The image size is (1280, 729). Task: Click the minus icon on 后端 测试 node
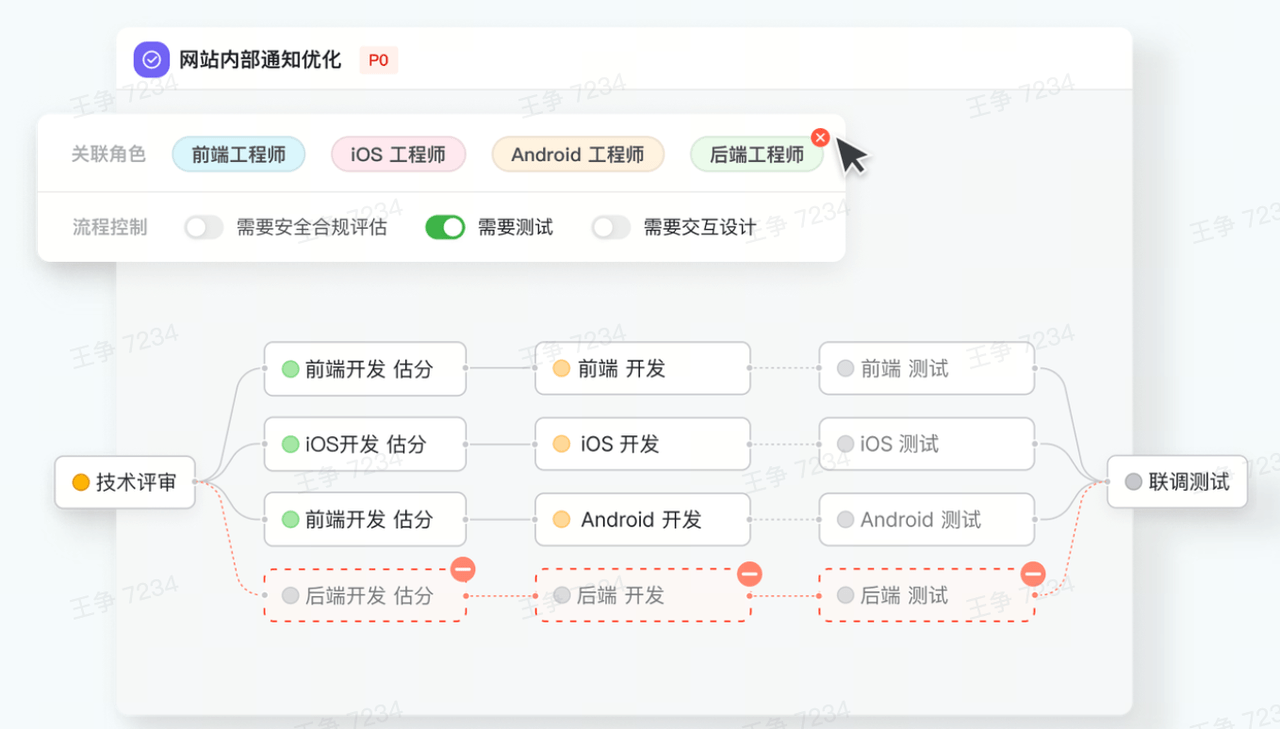point(1033,574)
